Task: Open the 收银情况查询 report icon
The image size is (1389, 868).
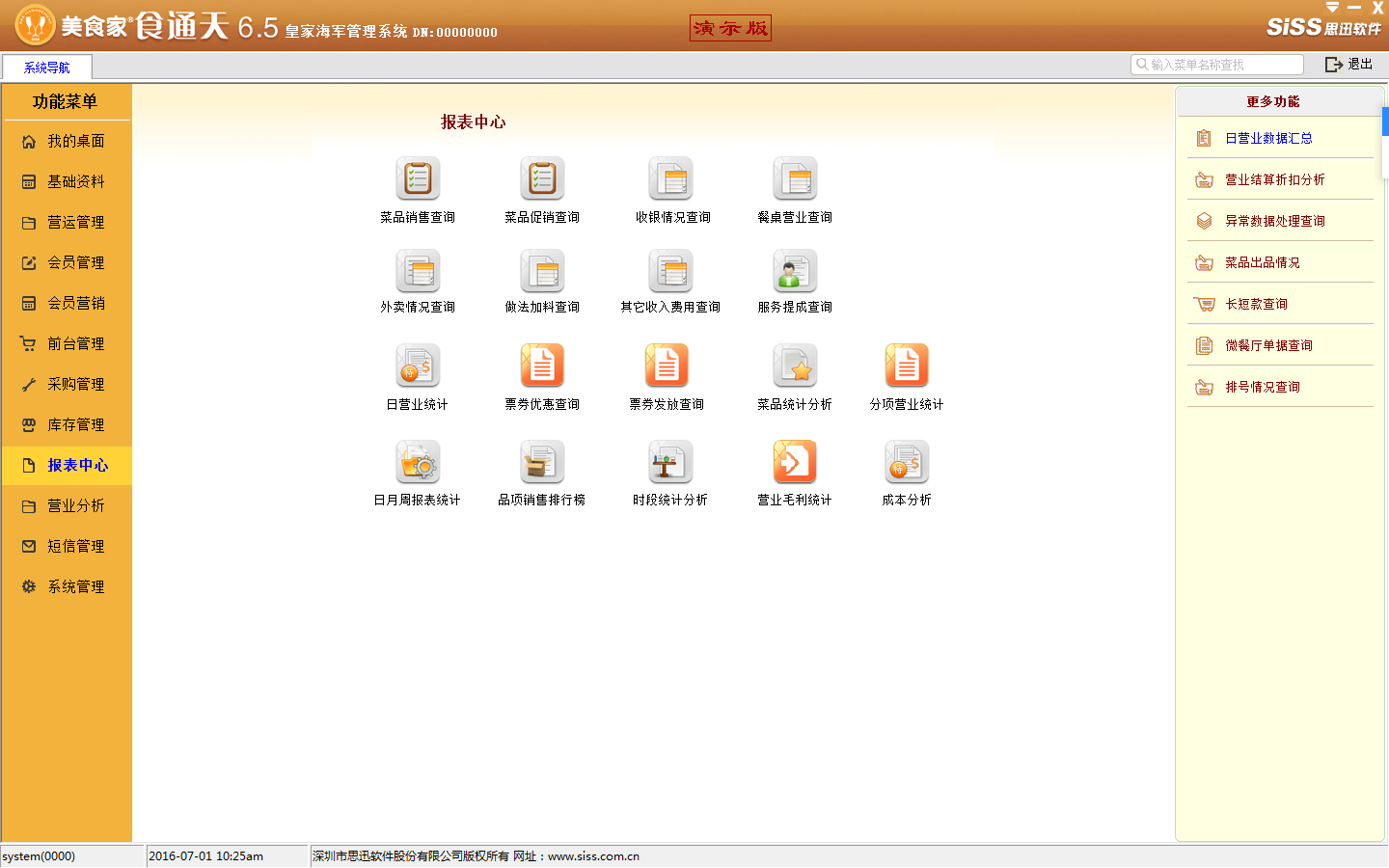Action: coord(671,179)
